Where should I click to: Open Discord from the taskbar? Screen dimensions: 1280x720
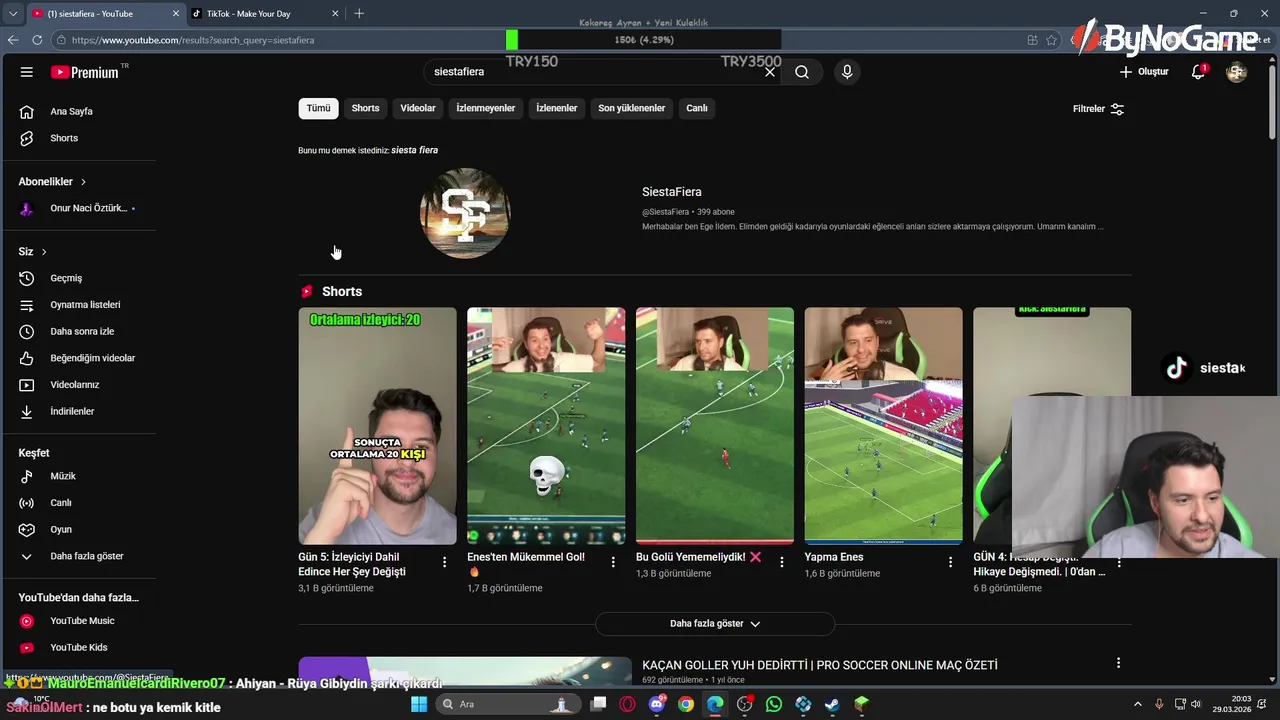click(657, 704)
